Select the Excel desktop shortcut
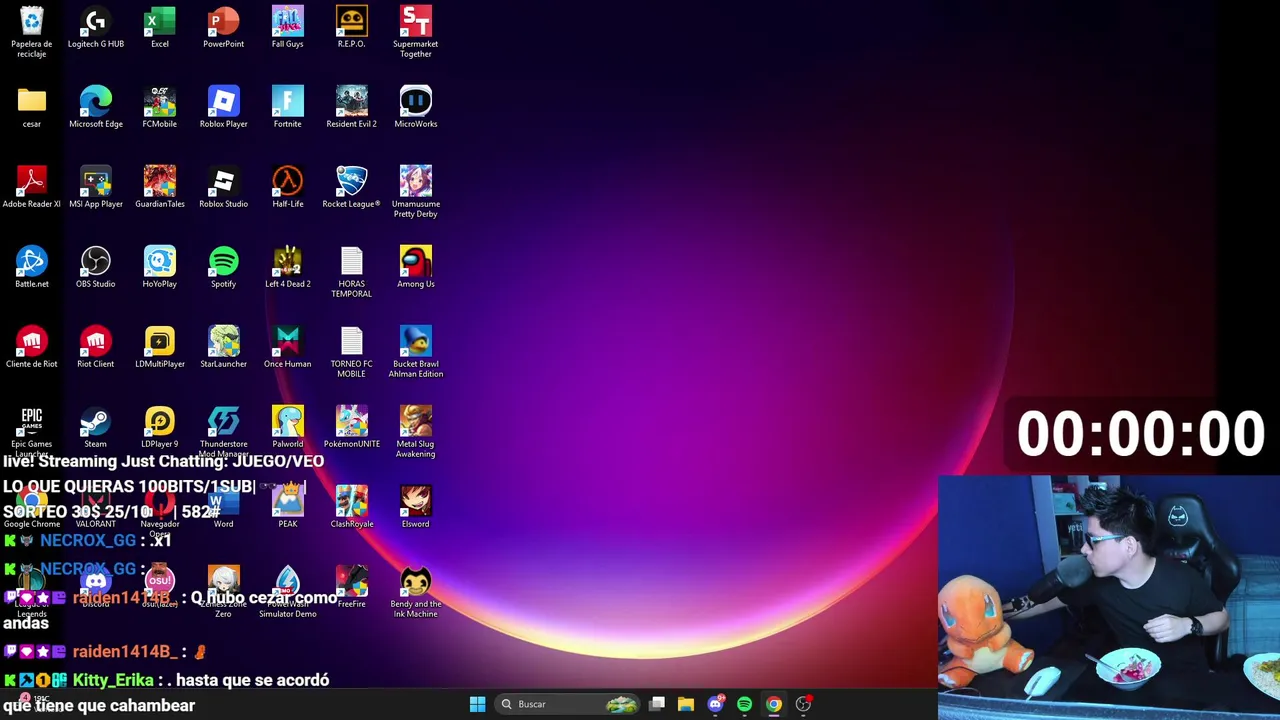The height and width of the screenshot is (720, 1280). tap(160, 28)
